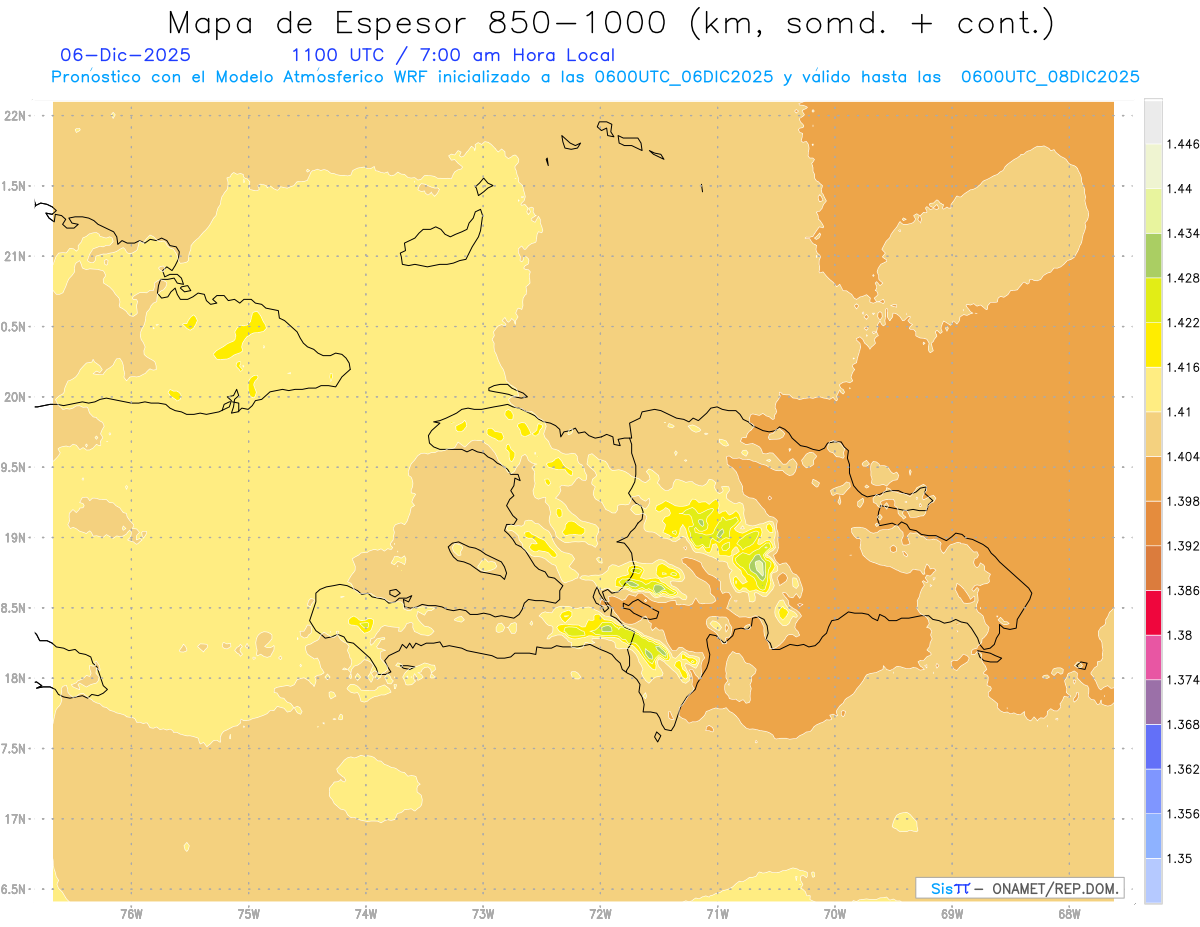Select the green colorbar segment between 1.428 and 1.434
This screenshot has width=1200, height=927.
click(1153, 255)
